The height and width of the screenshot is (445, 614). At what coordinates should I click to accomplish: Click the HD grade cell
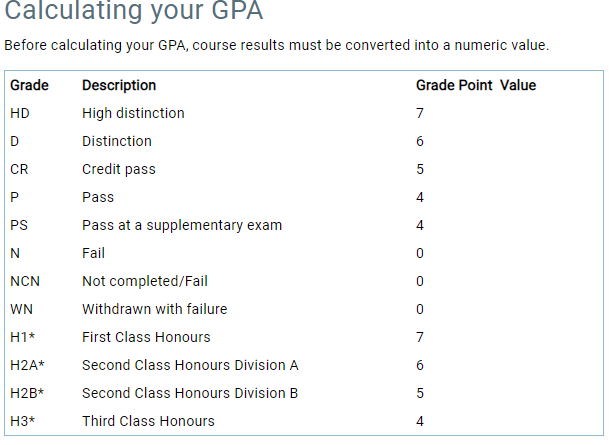[20, 113]
